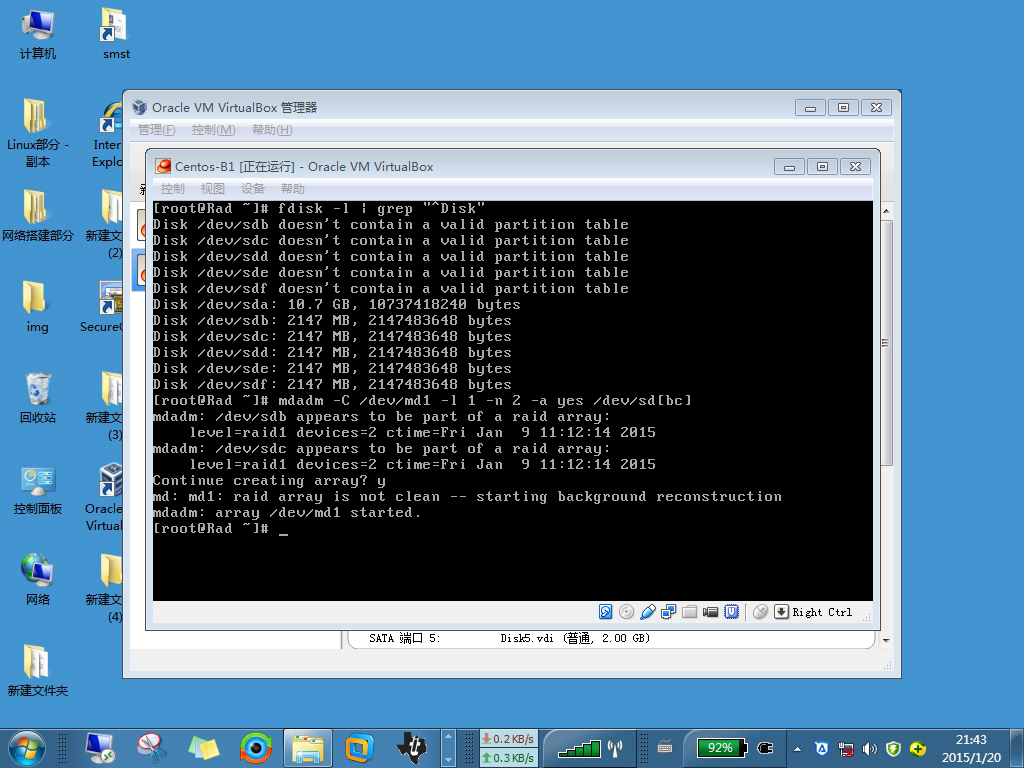Select the 新建文件夹 folder on desktop
The width and height of the screenshot is (1024, 768).
38,671
